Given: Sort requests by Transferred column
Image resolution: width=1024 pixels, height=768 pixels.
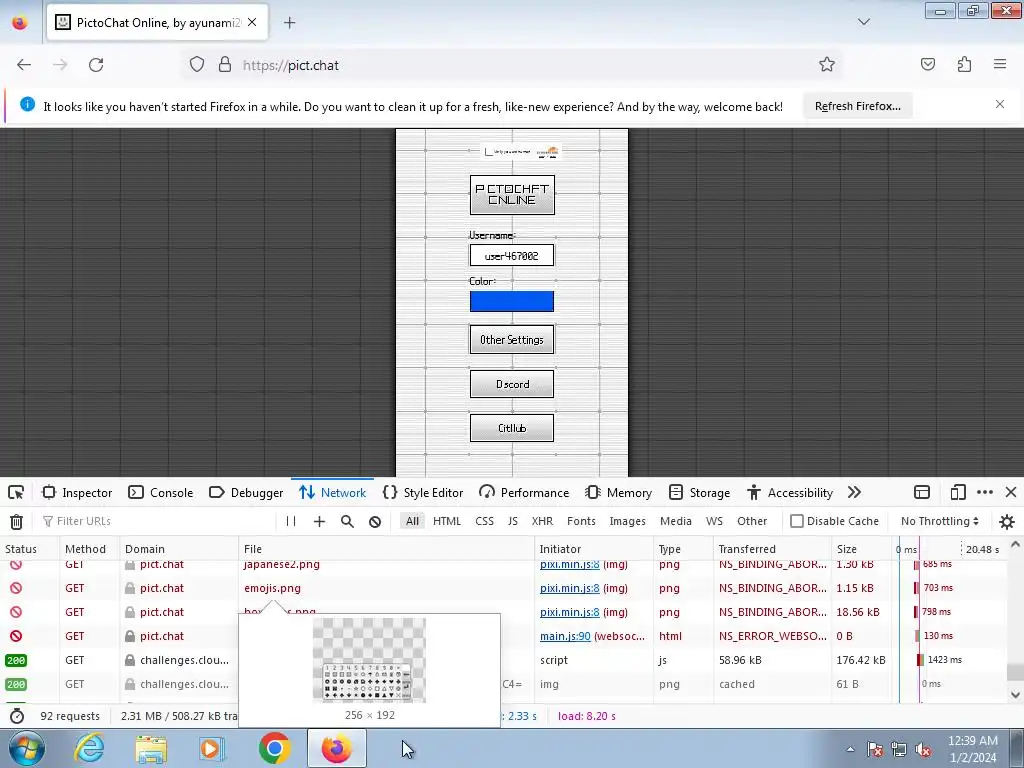Looking at the screenshot, I should [x=772, y=549].
